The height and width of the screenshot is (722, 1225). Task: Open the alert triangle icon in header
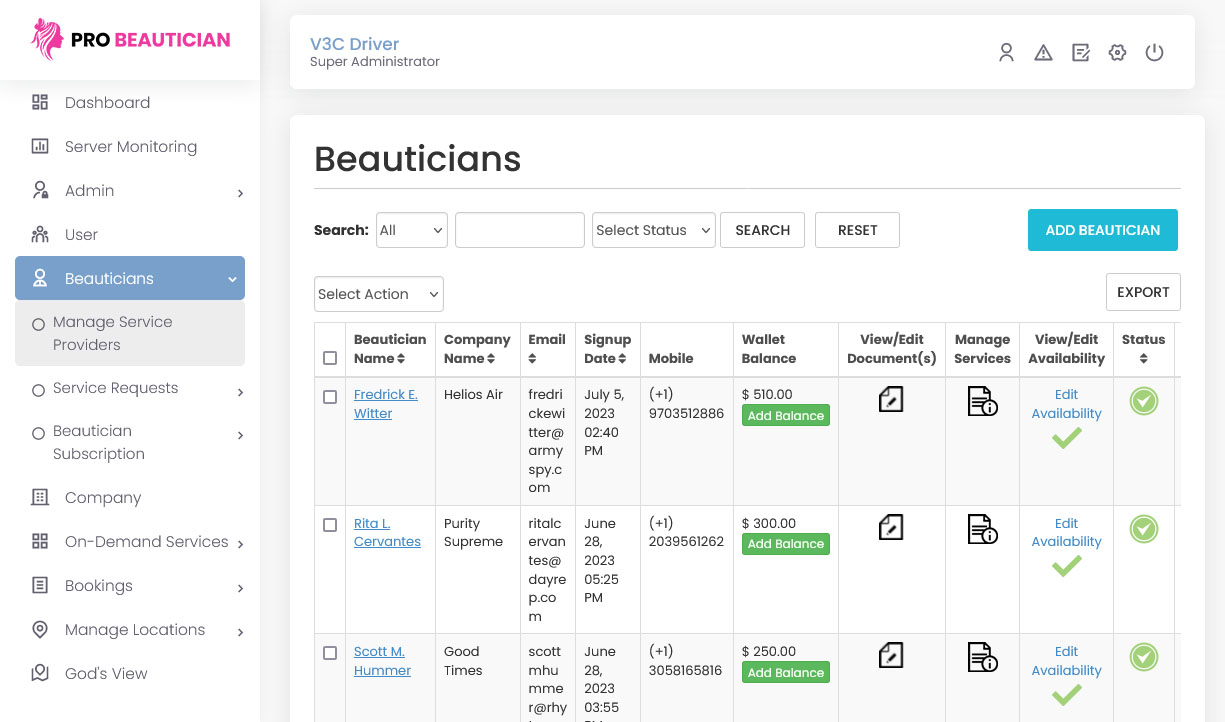[x=1043, y=53]
